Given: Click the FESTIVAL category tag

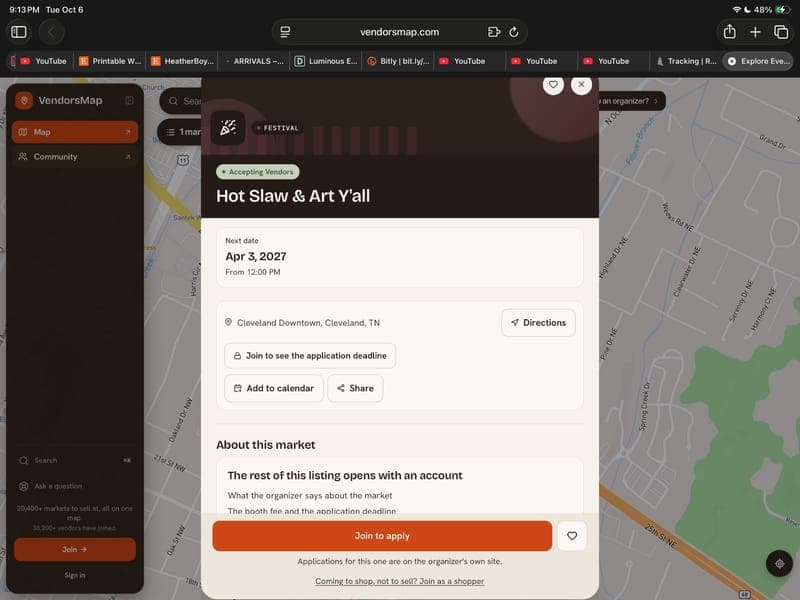Looking at the screenshot, I should 278,128.
